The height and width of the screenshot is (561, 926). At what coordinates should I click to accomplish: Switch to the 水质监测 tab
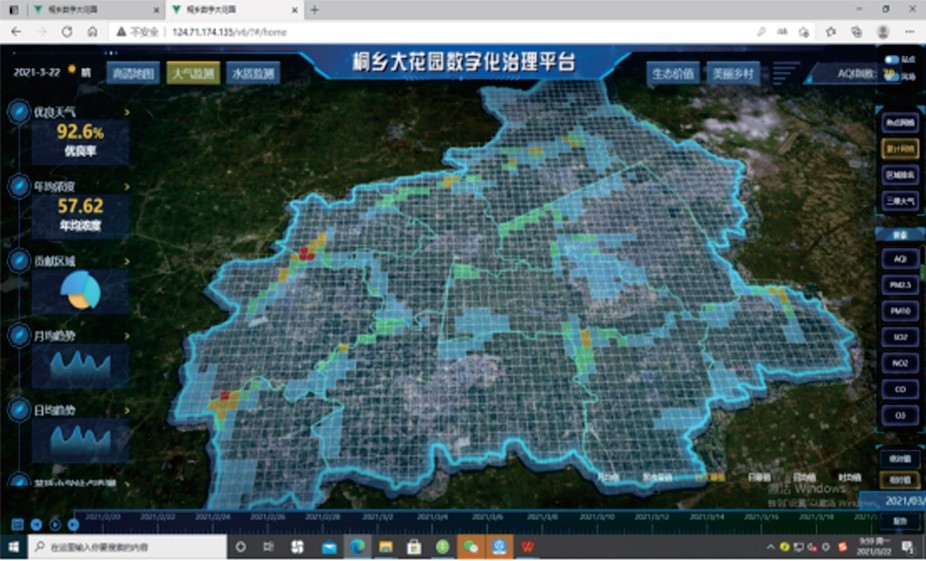click(x=252, y=73)
